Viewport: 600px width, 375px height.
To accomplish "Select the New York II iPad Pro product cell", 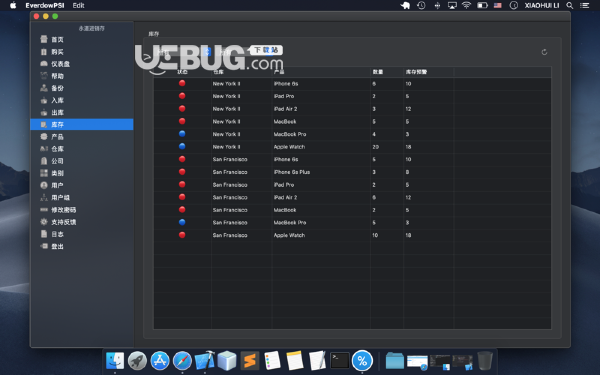I will [284, 96].
